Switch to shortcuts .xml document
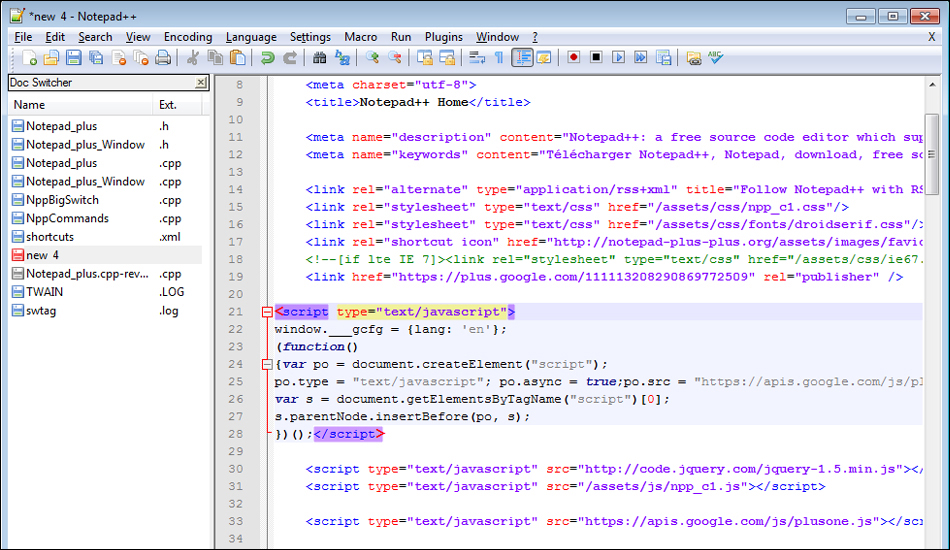The height and width of the screenshot is (550, 950). [105, 237]
